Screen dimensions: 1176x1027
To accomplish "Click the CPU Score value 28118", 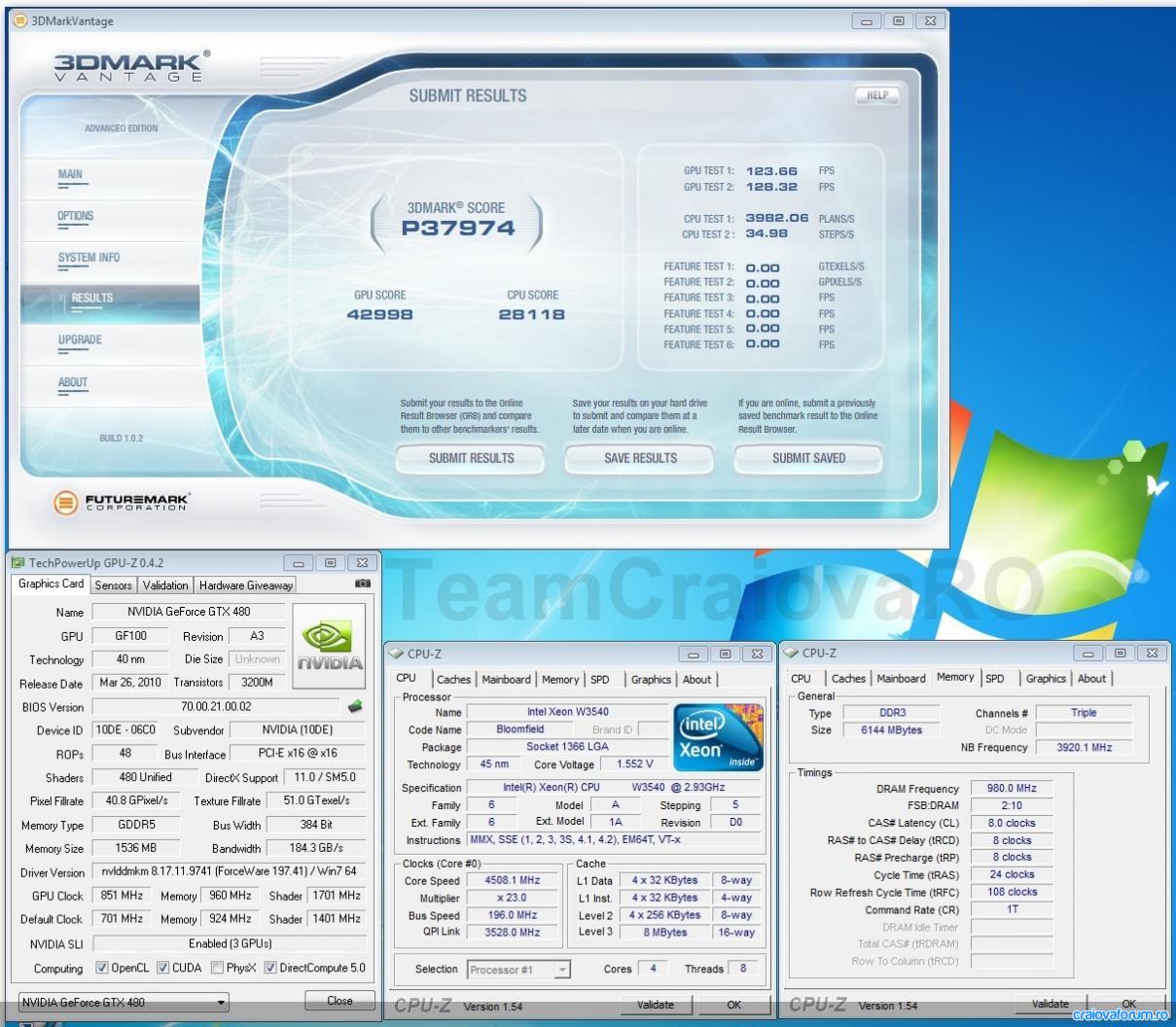I will pos(531,315).
